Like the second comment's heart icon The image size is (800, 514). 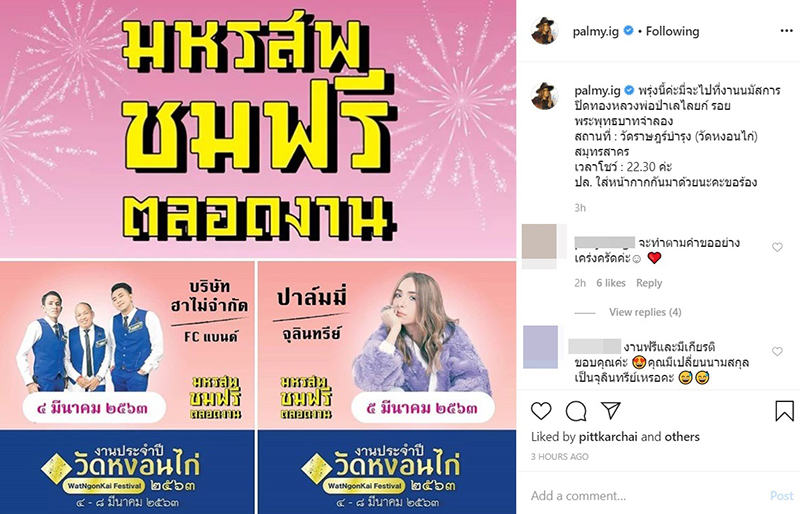click(777, 351)
